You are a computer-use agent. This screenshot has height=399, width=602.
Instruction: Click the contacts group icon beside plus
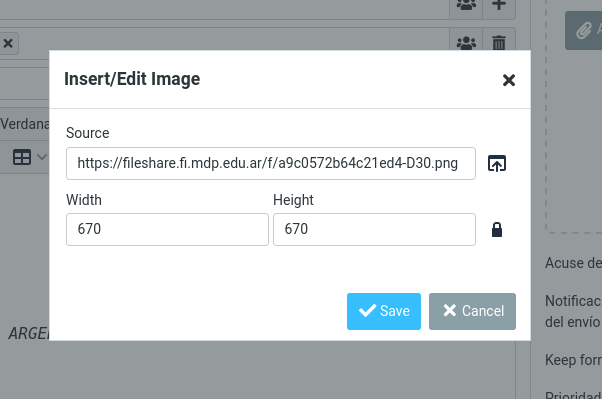(466, 5)
